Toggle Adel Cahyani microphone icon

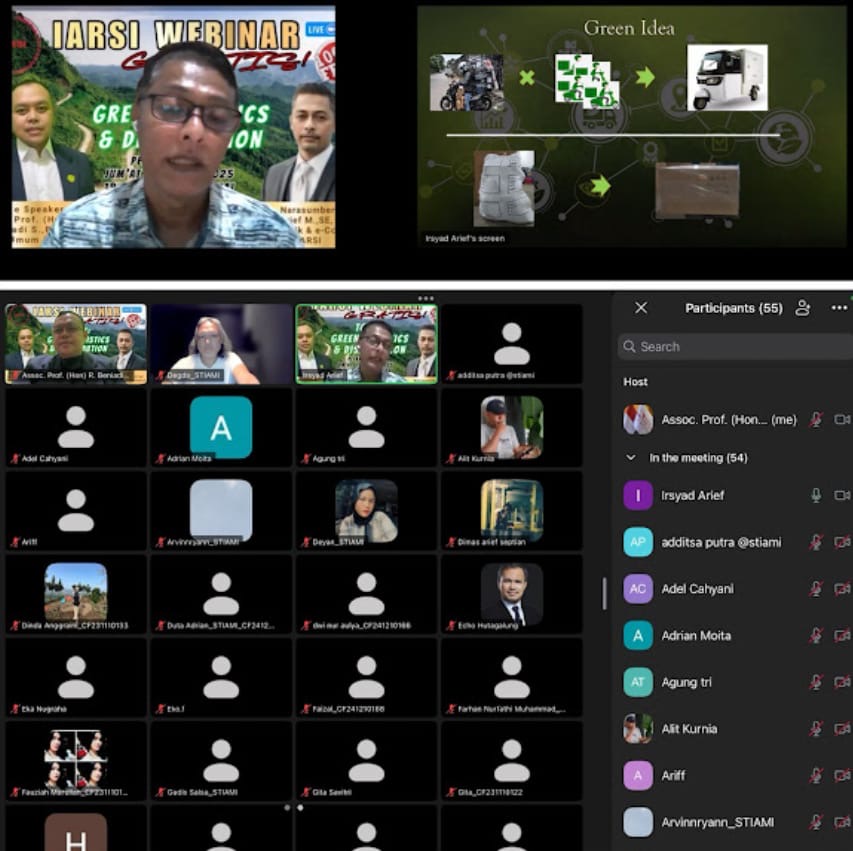(815, 589)
